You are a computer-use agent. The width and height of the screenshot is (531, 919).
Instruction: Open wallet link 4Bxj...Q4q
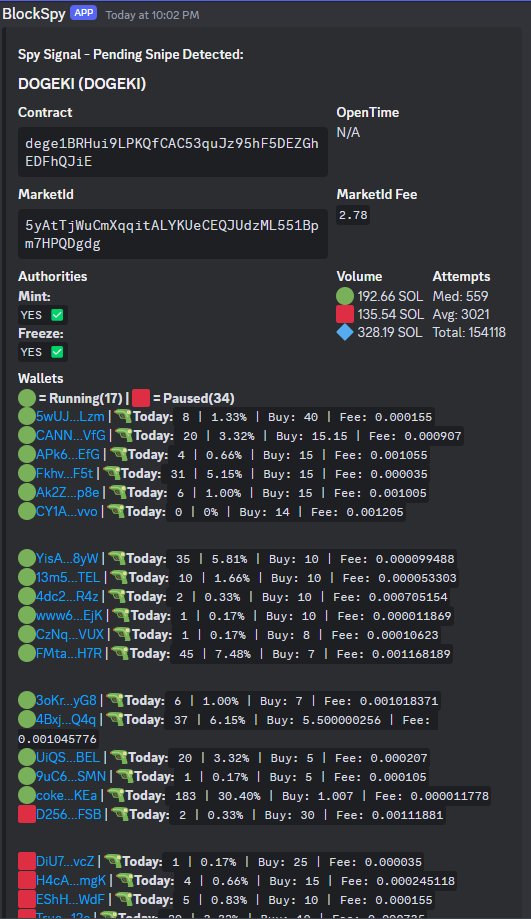[x=66, y=719]
